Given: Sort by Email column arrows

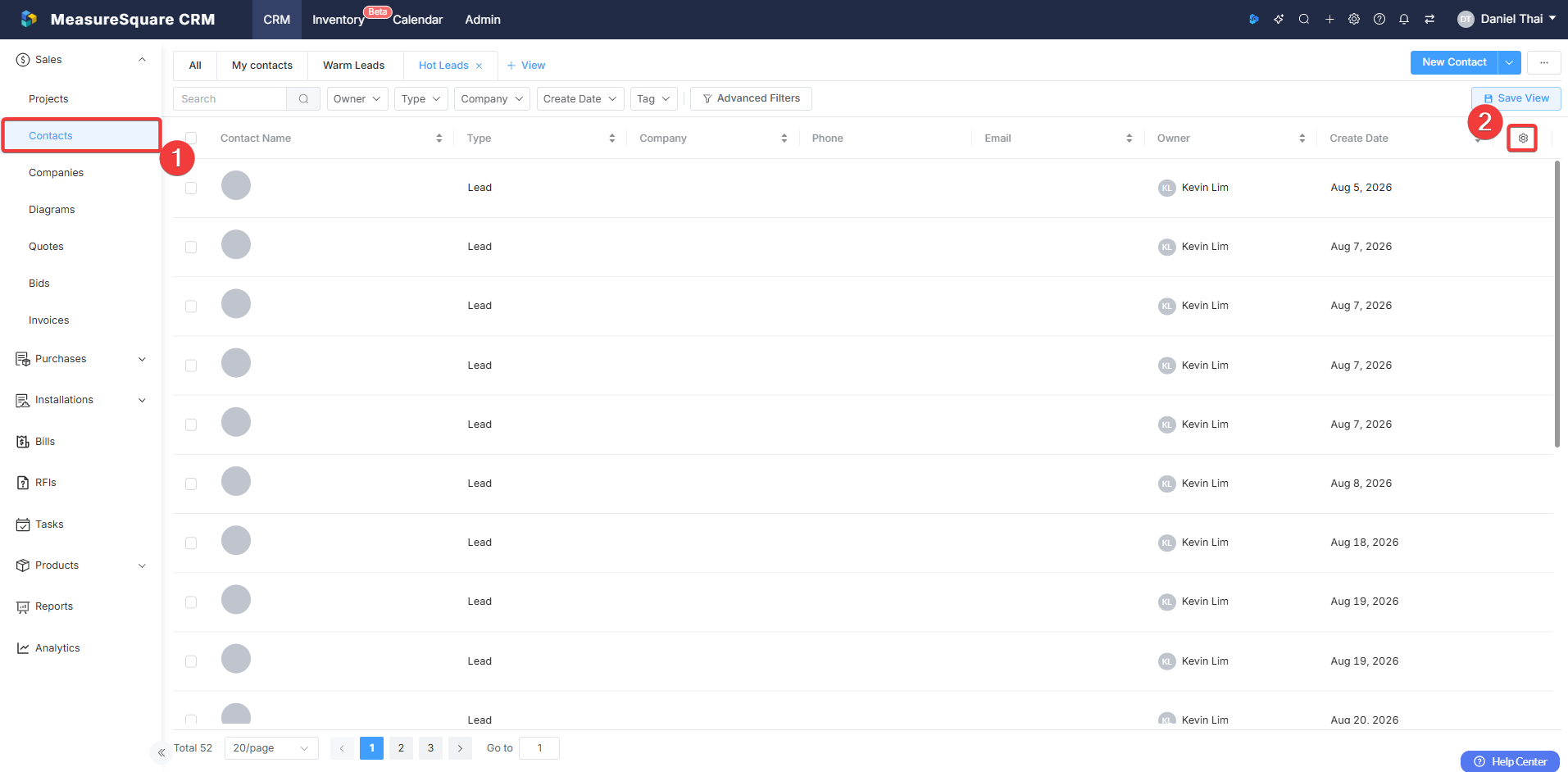Looking at the screenshot, I should [1129, 139].
